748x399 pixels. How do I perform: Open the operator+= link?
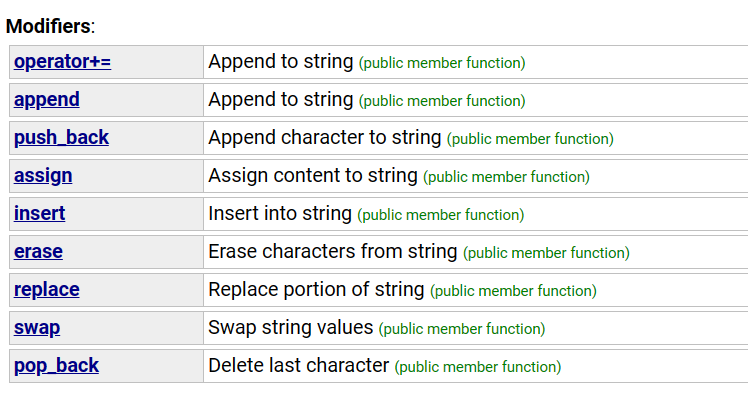click(62, 62)
